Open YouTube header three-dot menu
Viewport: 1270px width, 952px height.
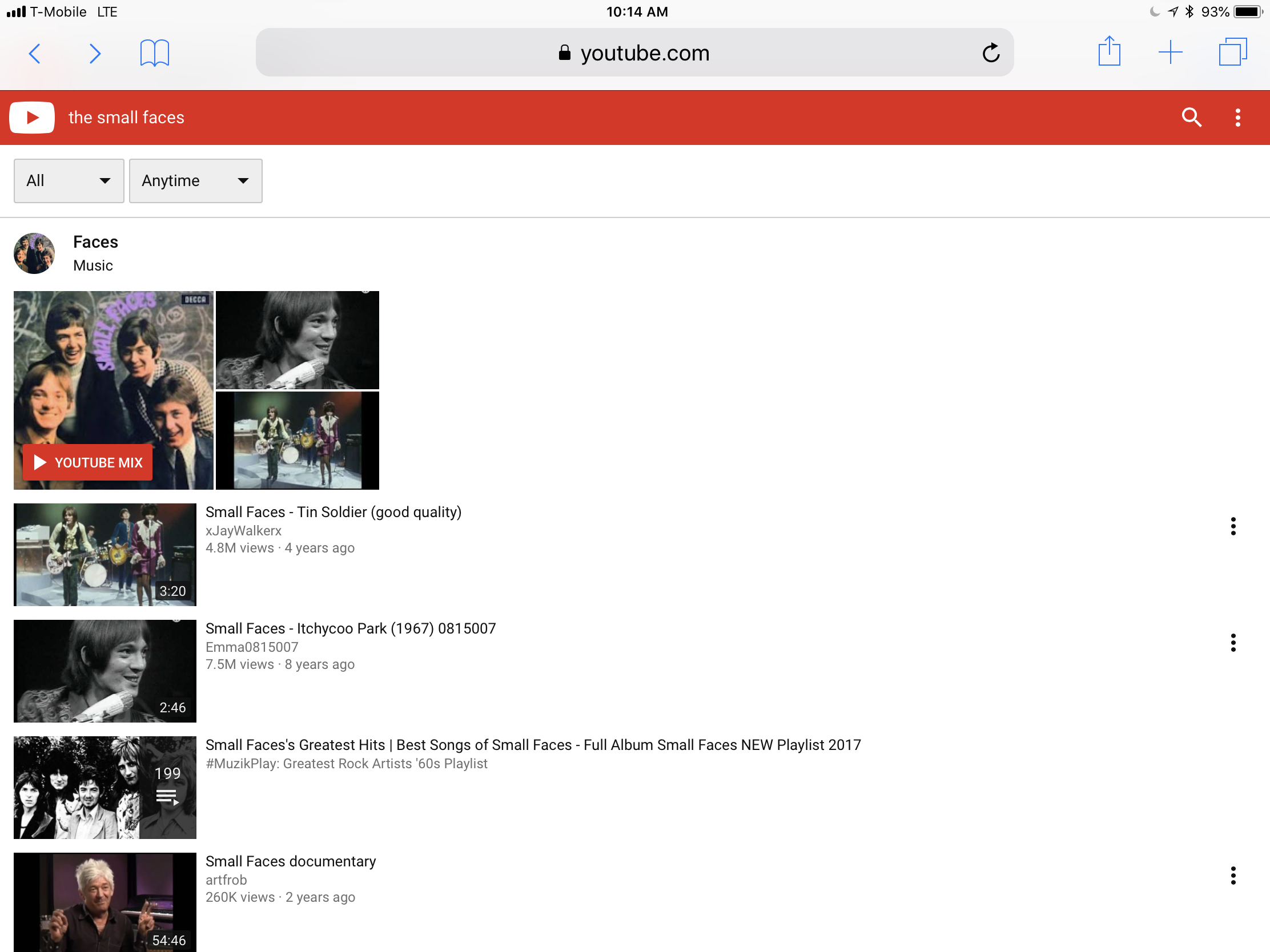click(1237, 118)
